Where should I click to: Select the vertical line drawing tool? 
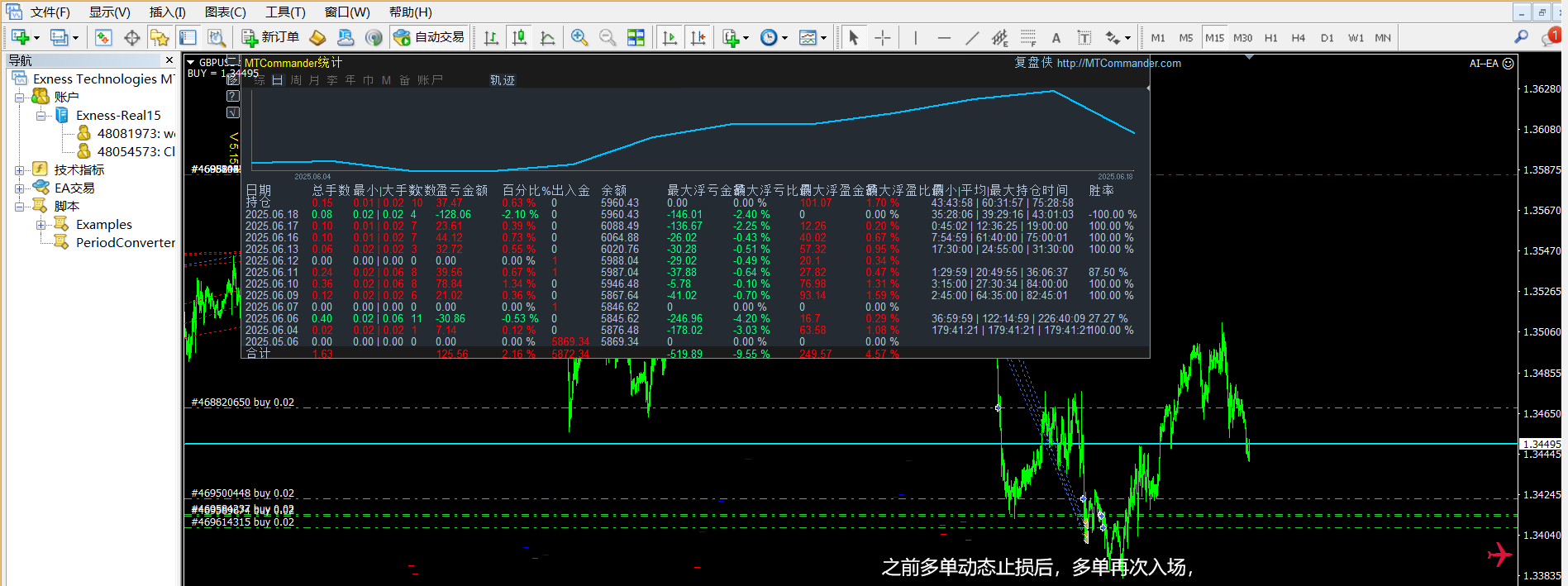(x=916, y=37)
